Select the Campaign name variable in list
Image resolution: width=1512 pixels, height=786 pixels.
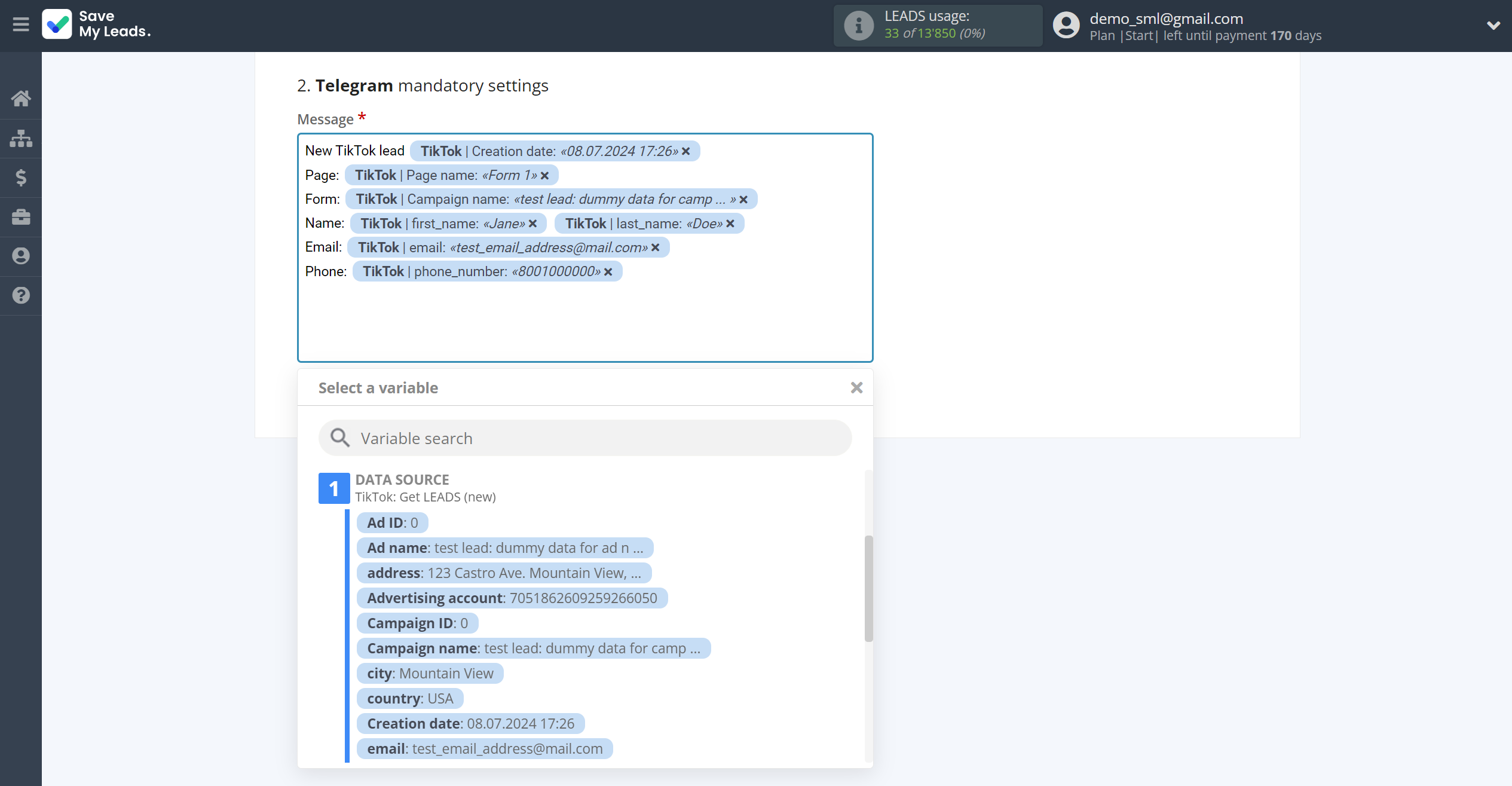click(x=534, y=648)
